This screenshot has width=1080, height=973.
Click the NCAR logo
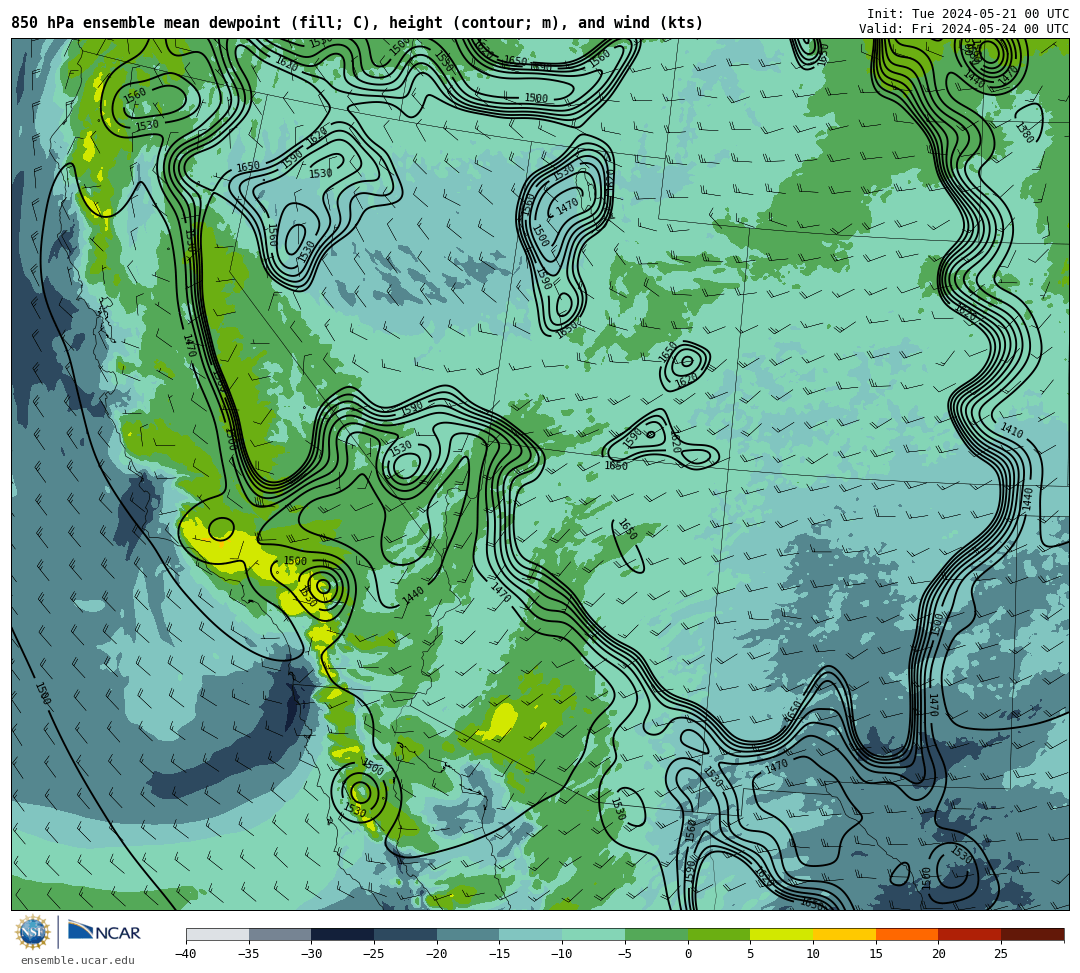(x=105, y=932)
